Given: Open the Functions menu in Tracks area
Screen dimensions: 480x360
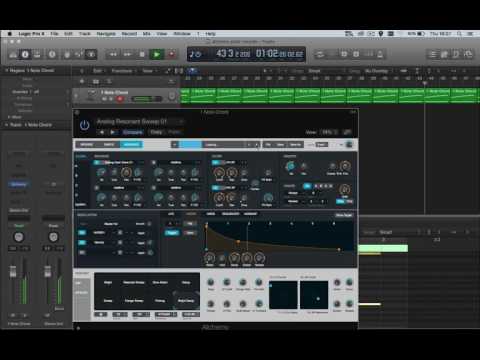Looking at the screenshot, I should tap(123, 71).
